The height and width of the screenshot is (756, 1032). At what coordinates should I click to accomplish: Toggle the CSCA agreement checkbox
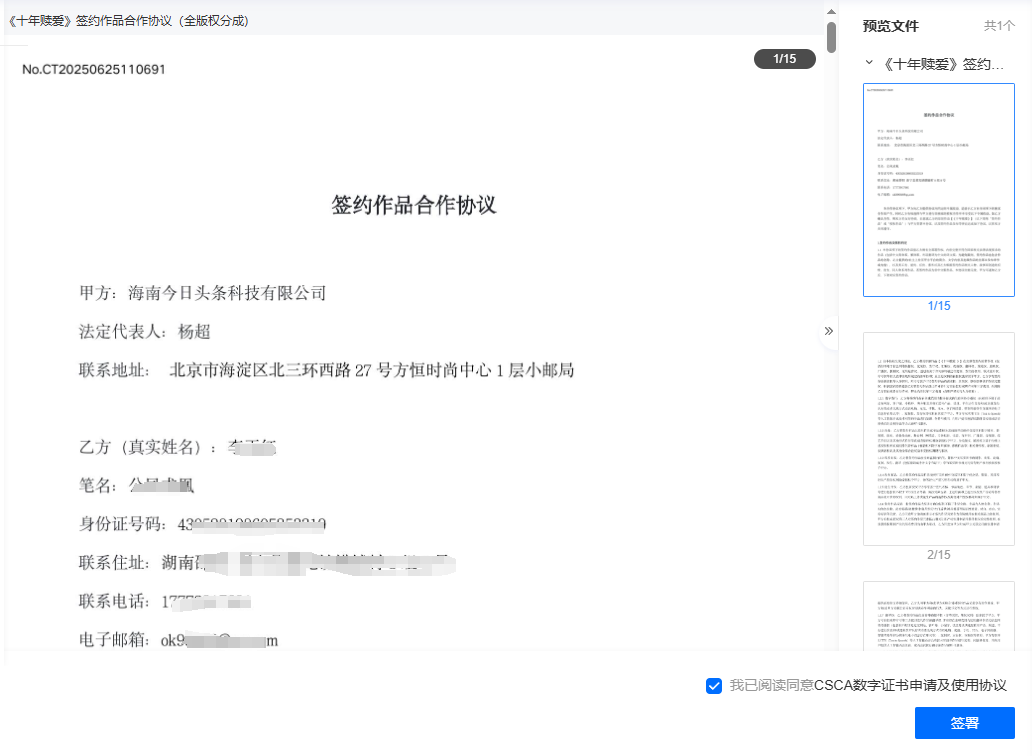point(713,686)
